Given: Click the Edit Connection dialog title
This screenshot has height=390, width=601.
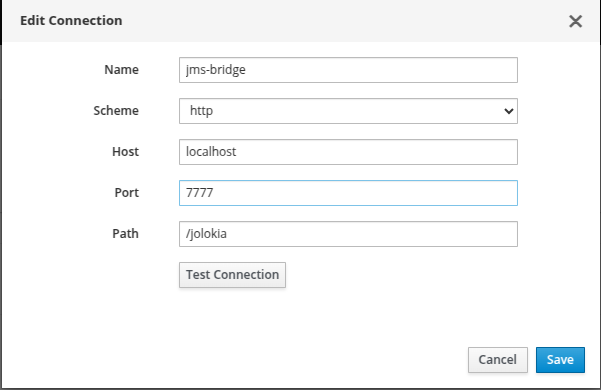Looking at the screenshot, I should click(x=71, y=21).
